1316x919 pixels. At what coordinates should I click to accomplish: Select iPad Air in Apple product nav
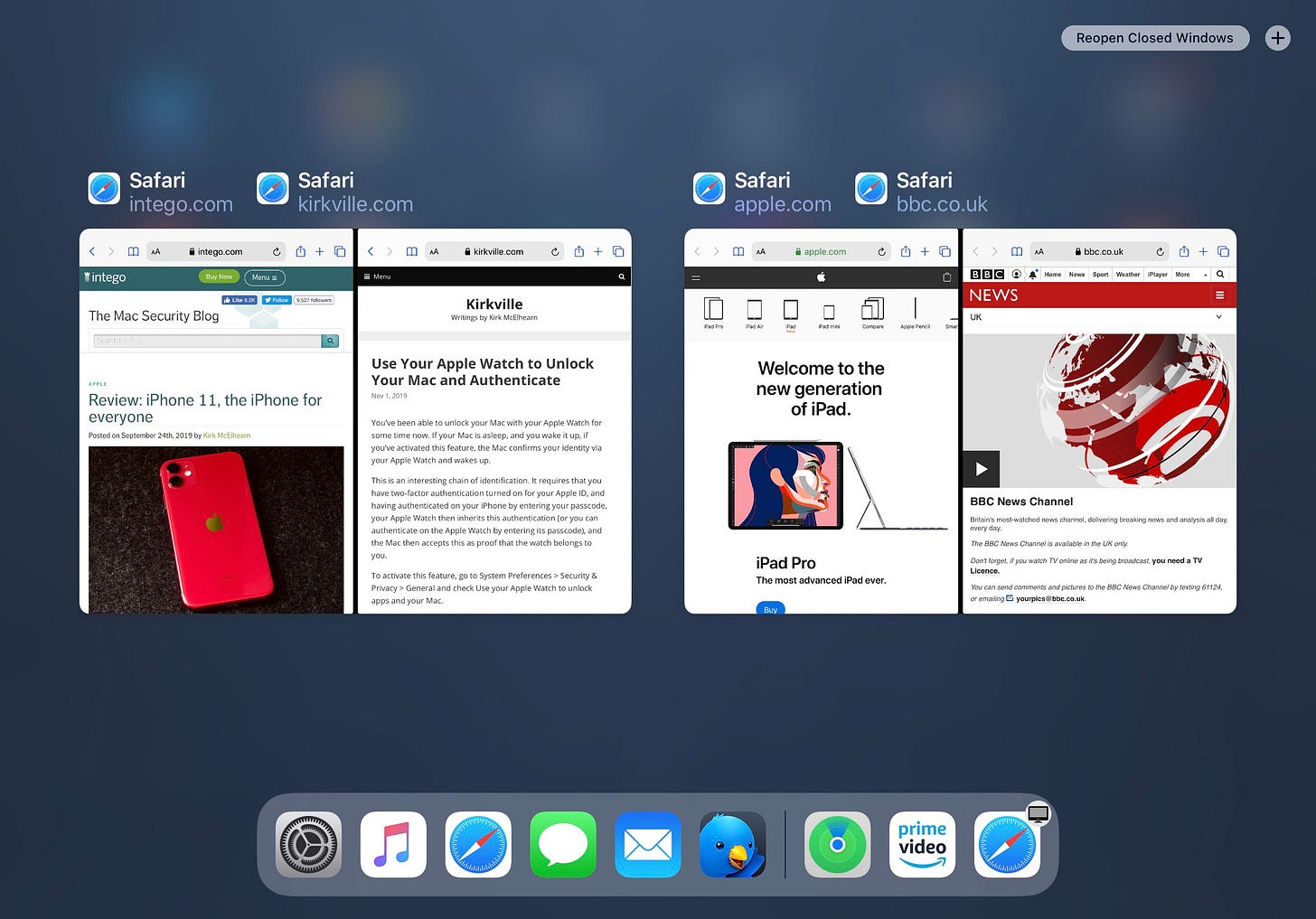tap(754, 314)
